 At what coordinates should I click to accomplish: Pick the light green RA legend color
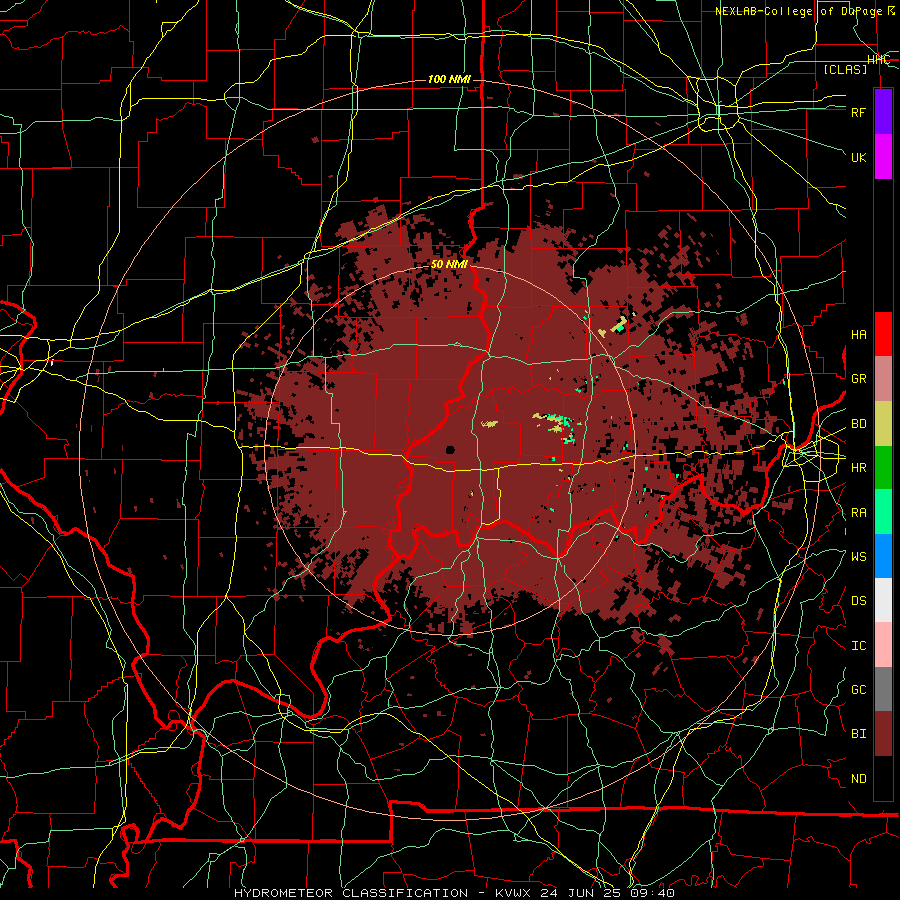[883, 511]
